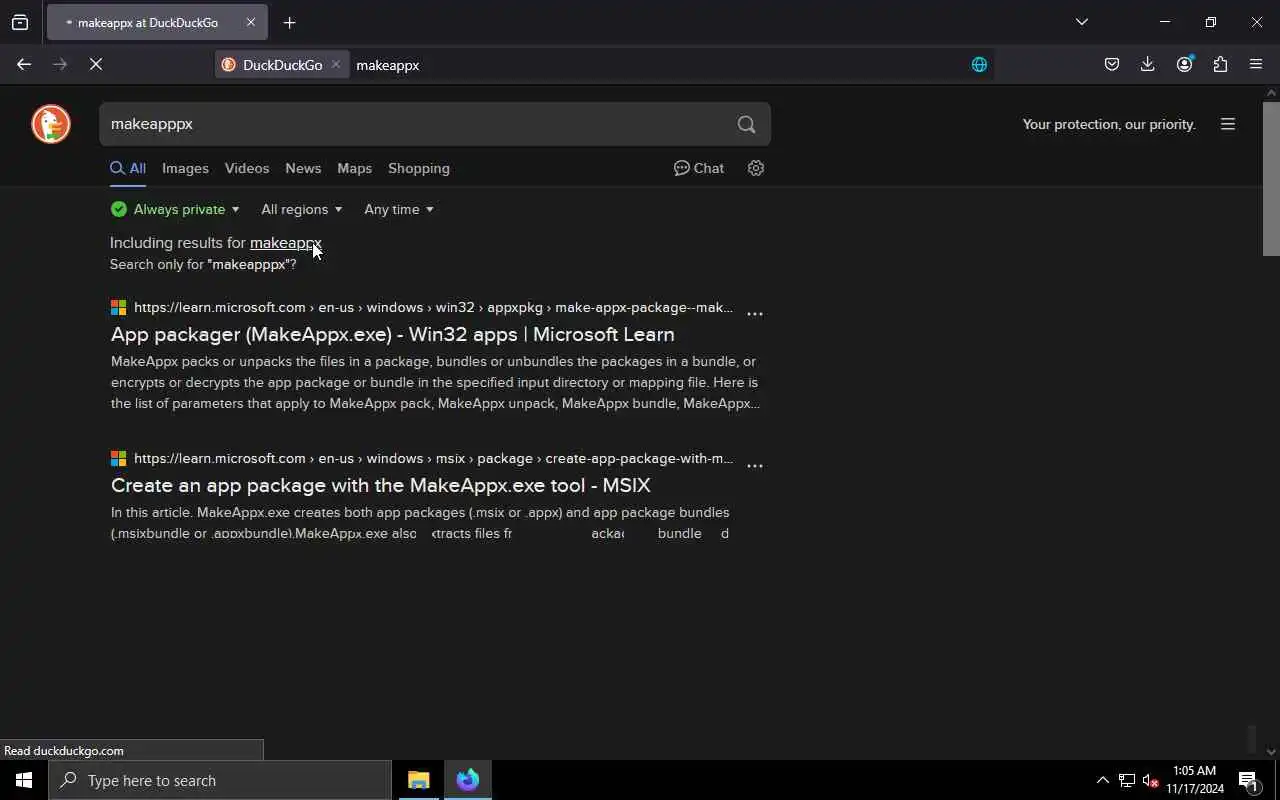Search only for "makeapppx" link
This screenshot has height=800, width=1280.
pyautogui.click(x=203, y=264)
